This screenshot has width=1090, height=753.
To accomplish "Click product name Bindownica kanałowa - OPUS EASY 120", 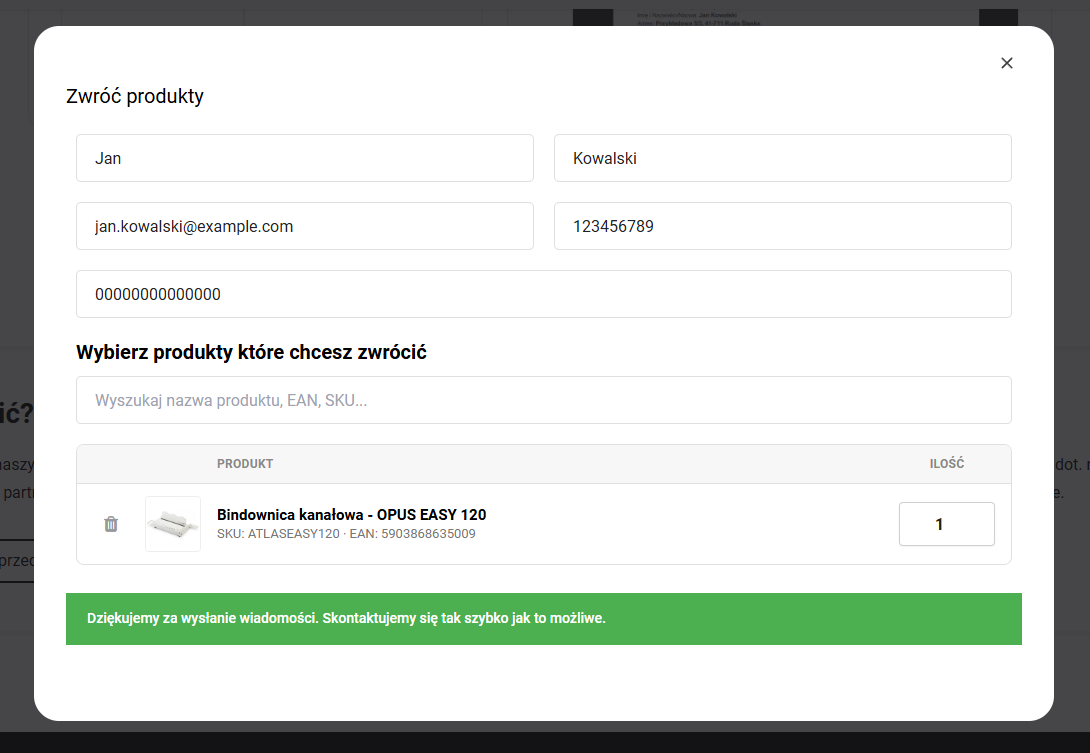I will (352, 515).
